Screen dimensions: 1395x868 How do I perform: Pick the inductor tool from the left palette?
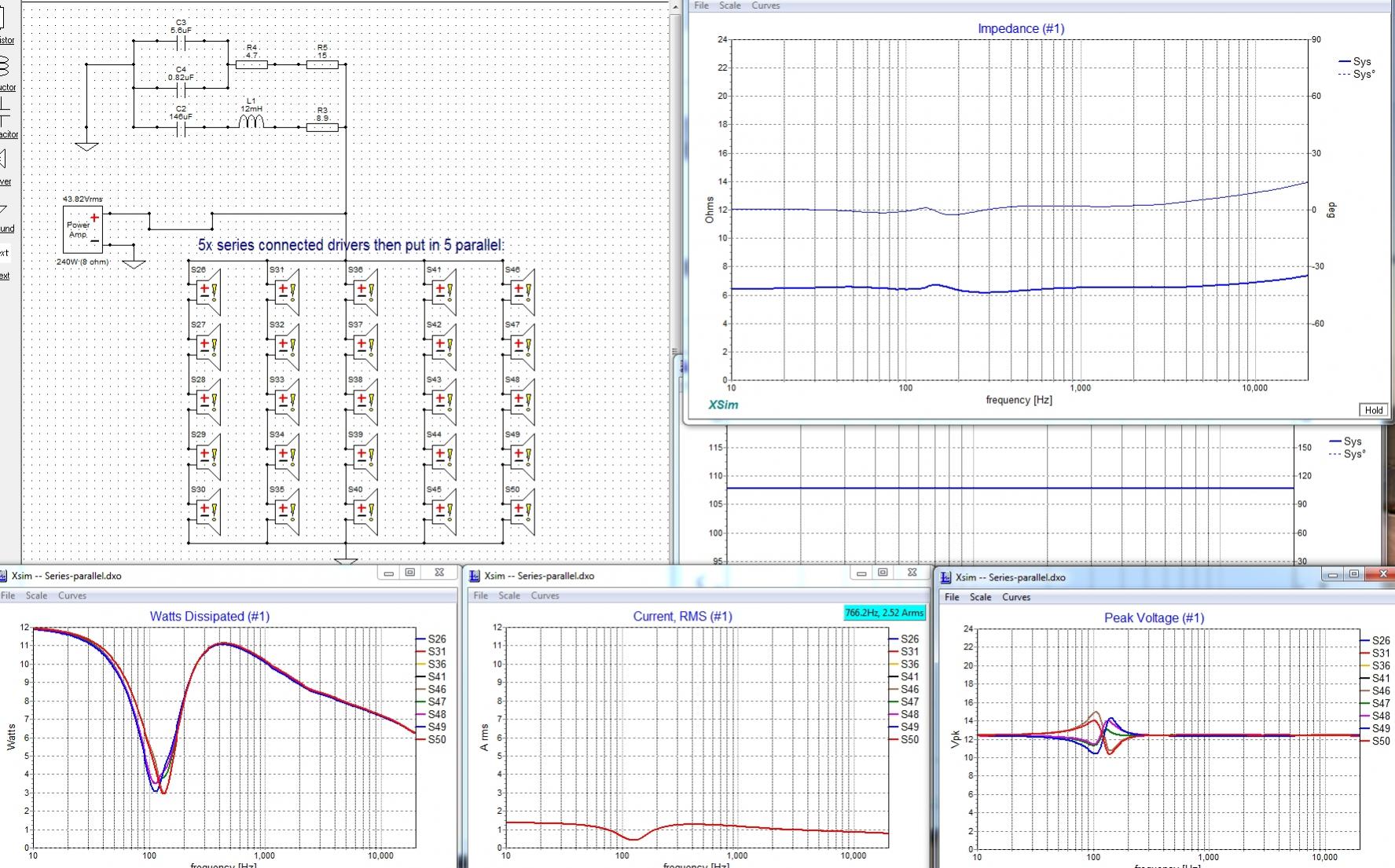pos(6,71)
